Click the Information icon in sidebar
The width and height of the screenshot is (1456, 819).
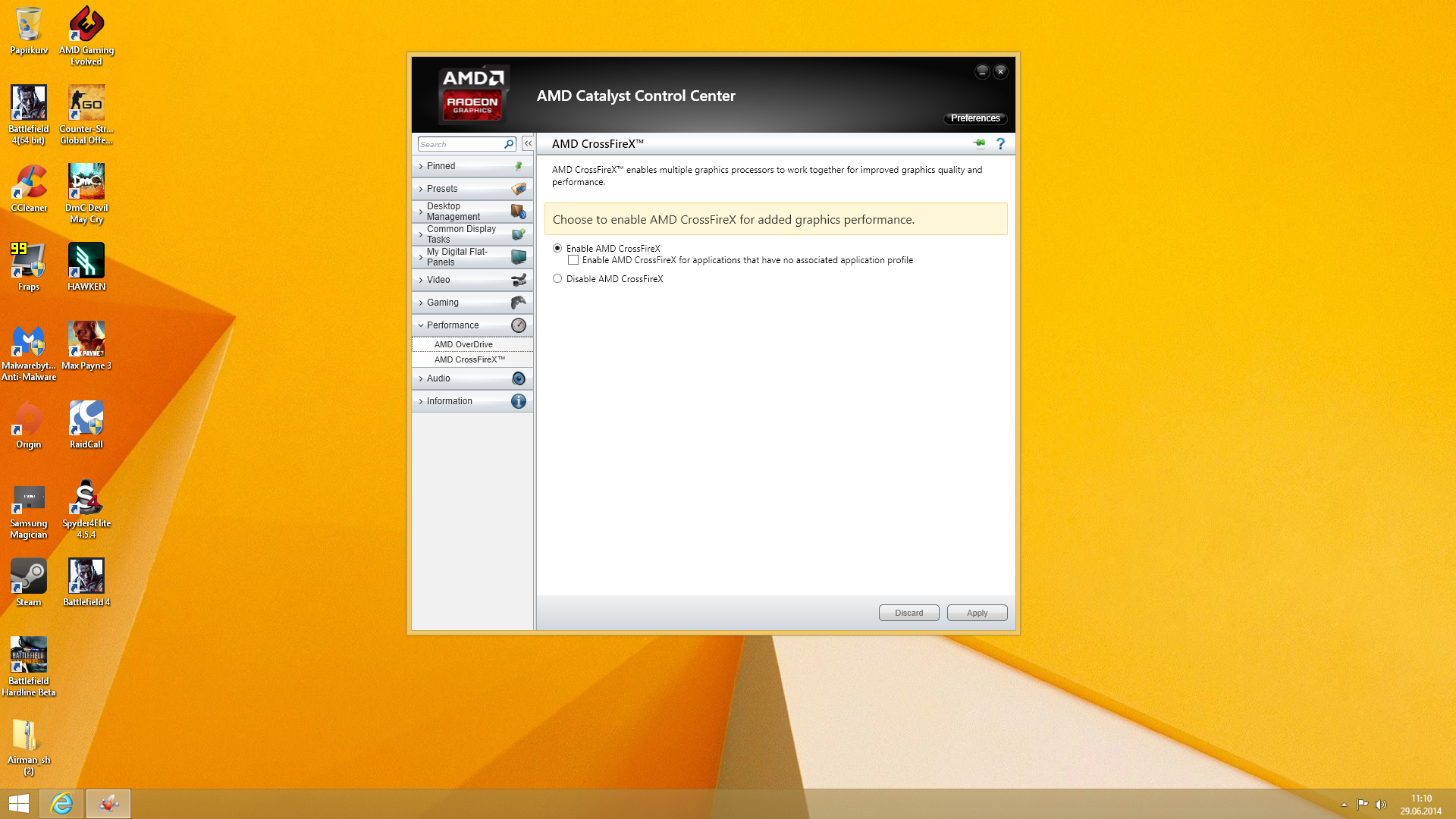point(519,401)
